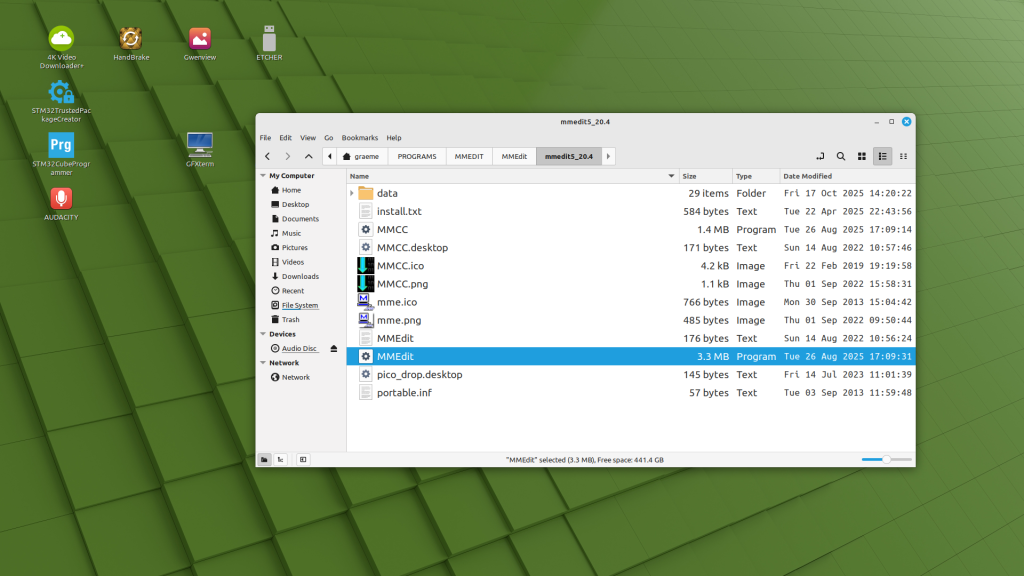
Task: Click the search magnifier icon in toolbar
Action: point(840,156)
